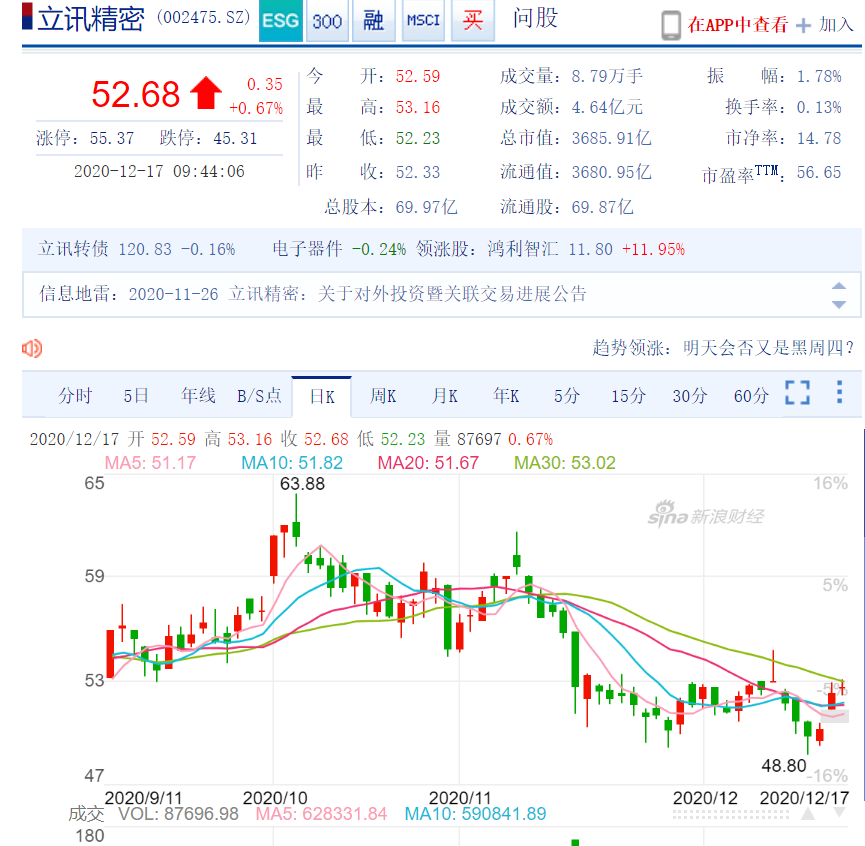Click the 成交量 value 8.79万手
The width and height of the screenshot is (865, 846).
click(607, 76)
